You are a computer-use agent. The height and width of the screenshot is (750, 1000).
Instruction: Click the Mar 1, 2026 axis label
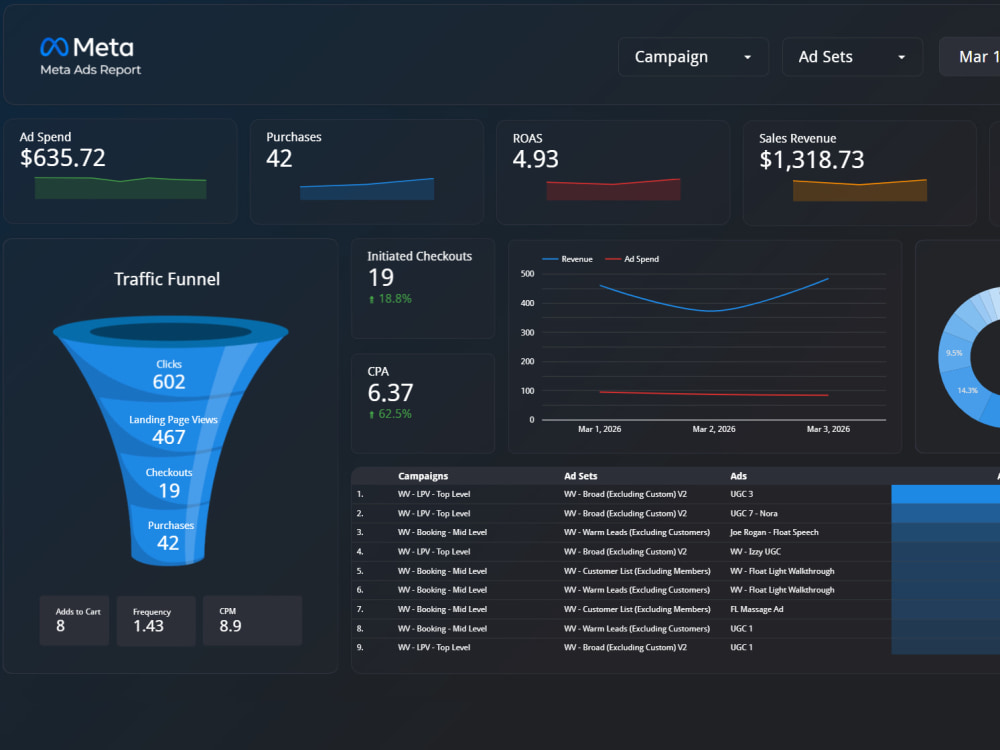[x=599, y=429]
